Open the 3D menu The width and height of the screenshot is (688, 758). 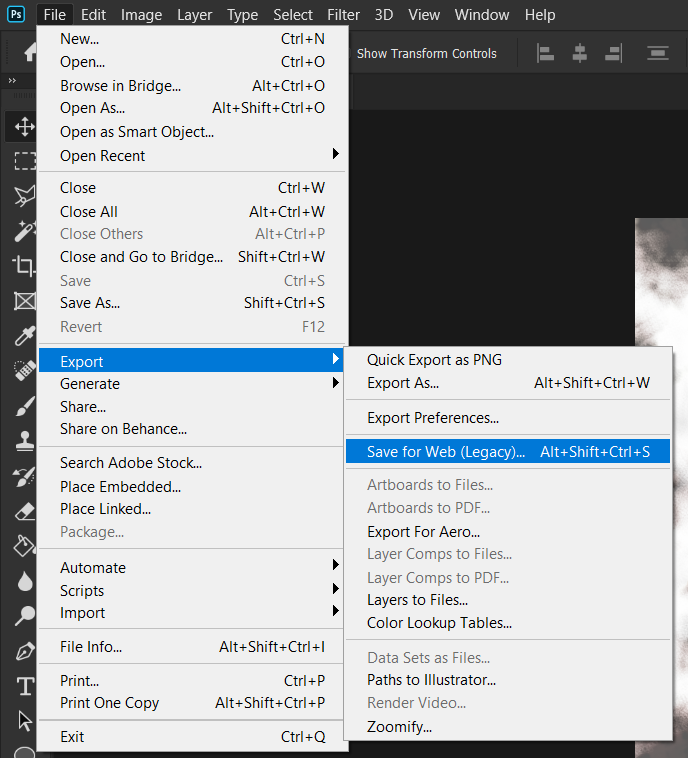pos(384,15)
